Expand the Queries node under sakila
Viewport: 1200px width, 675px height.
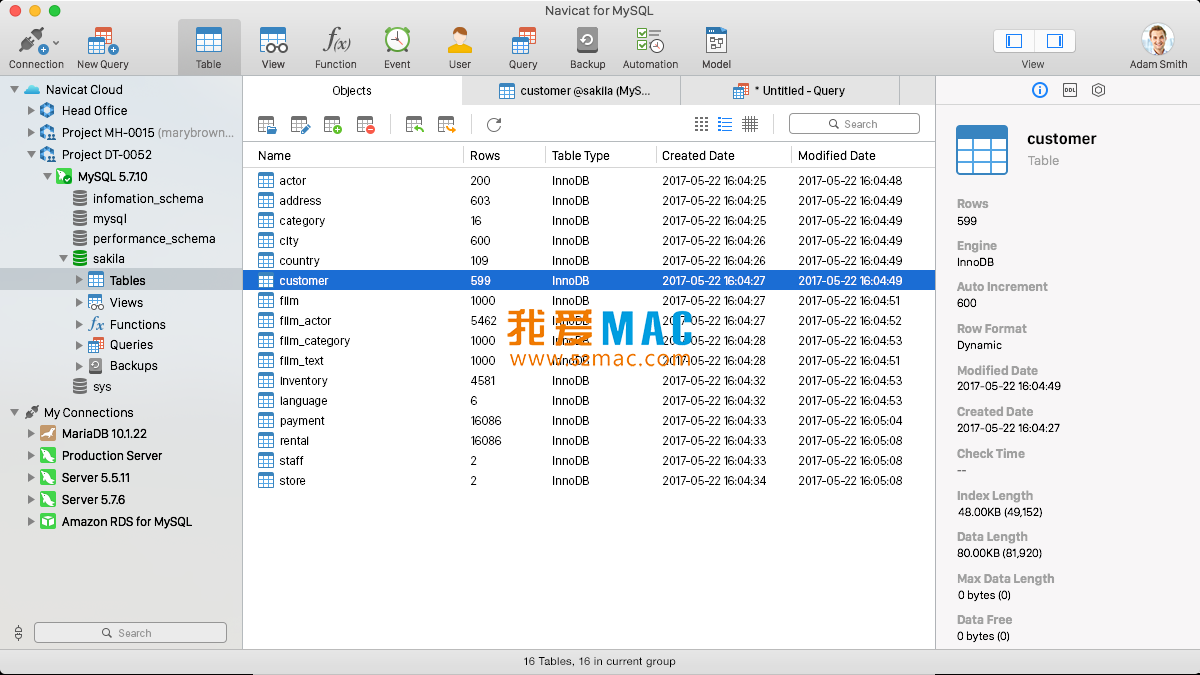79,345
